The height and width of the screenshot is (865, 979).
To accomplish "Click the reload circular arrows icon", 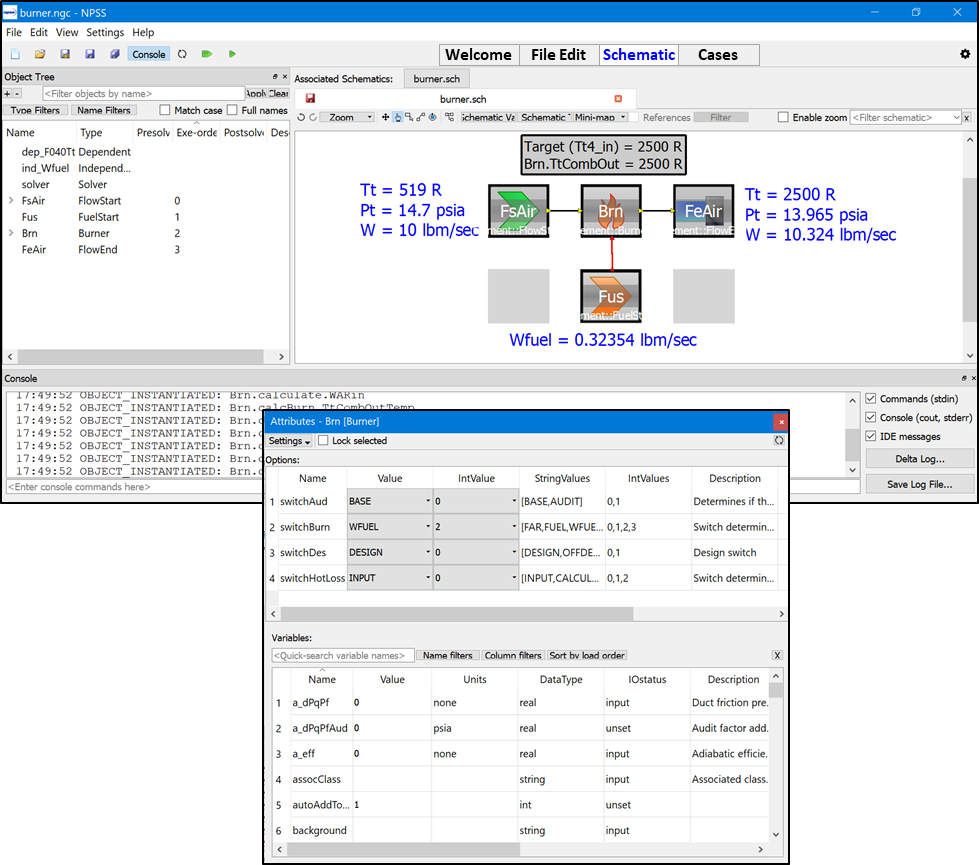I will [182, 54].
